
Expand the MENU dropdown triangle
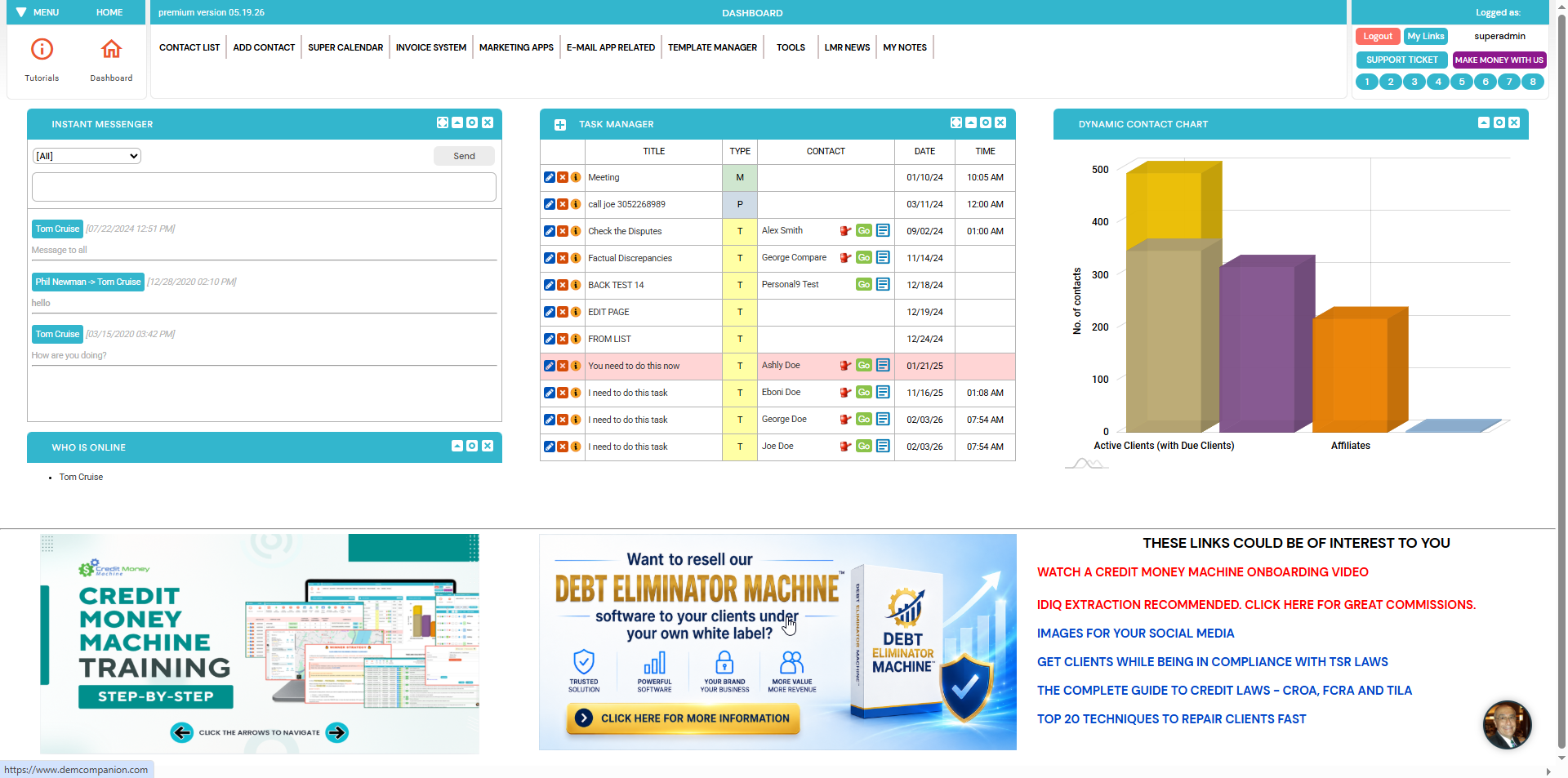point(22,12)
